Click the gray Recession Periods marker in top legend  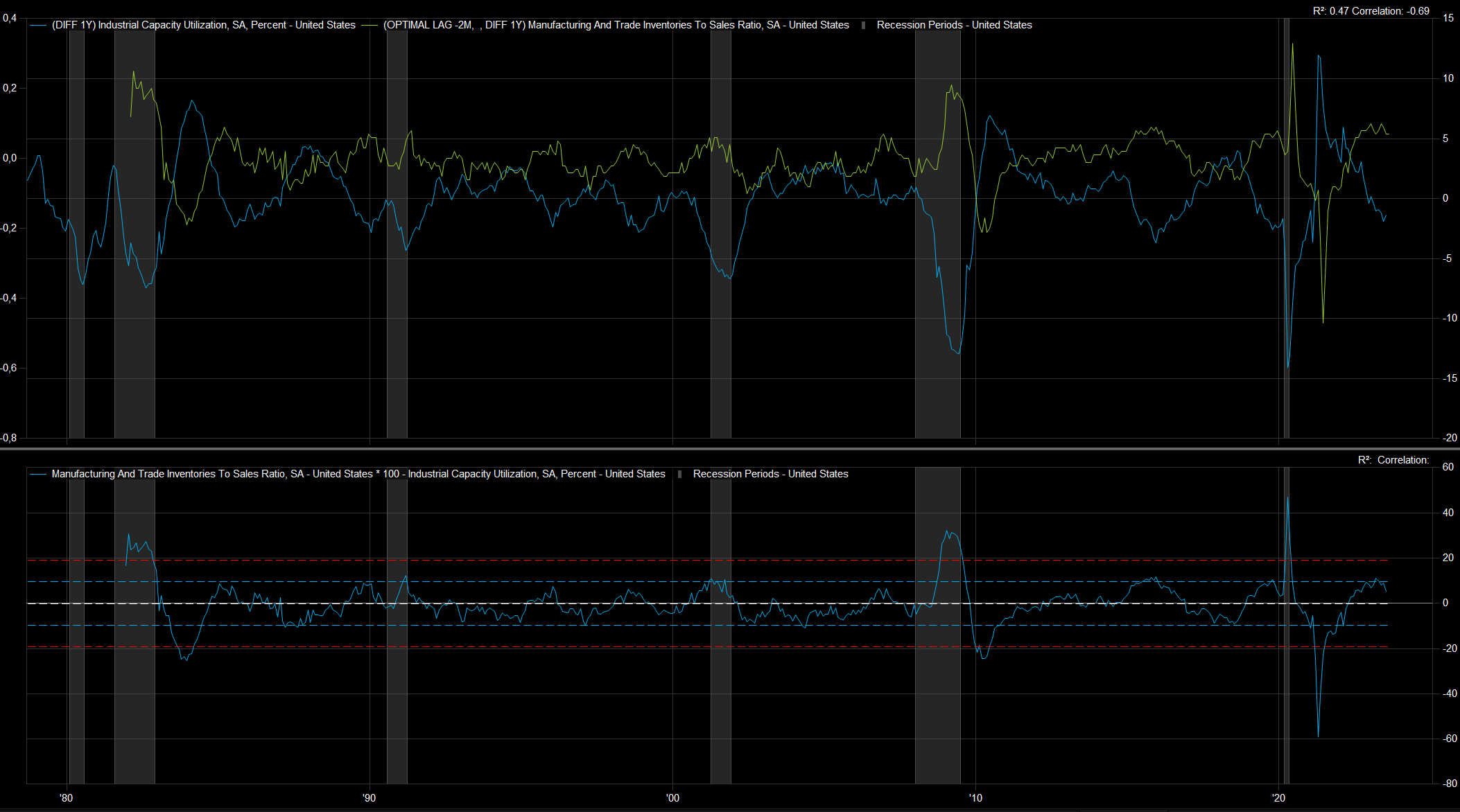(x=863, y=25)
